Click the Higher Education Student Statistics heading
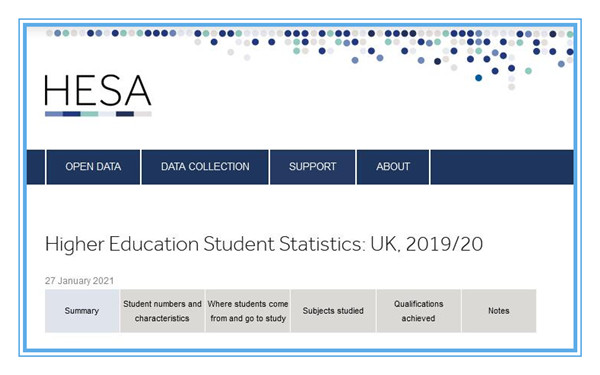Image resolution: width=600 pixels, height=375 pixels. coord(264,244)
